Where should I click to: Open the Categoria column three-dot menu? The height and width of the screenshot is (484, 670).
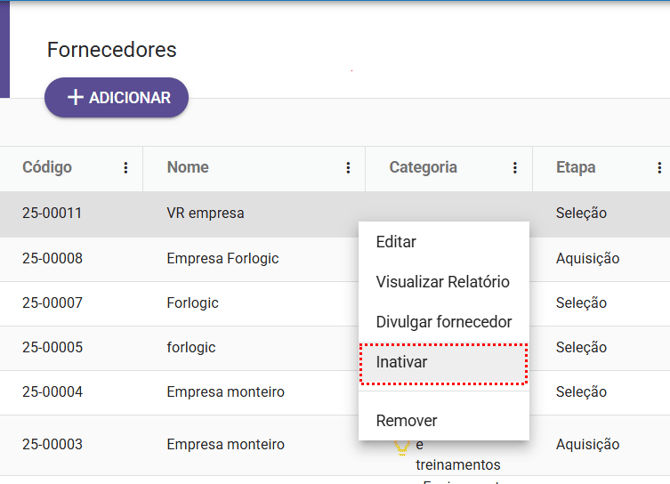click(x=515, y=168)
